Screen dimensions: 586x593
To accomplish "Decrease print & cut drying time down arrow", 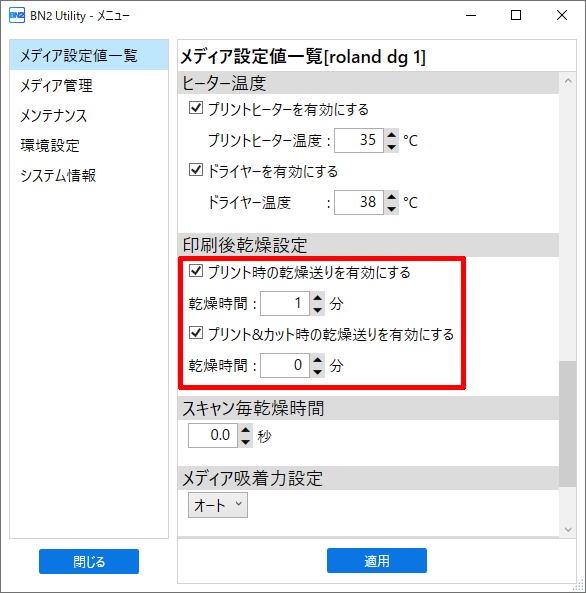I will 317,371.
